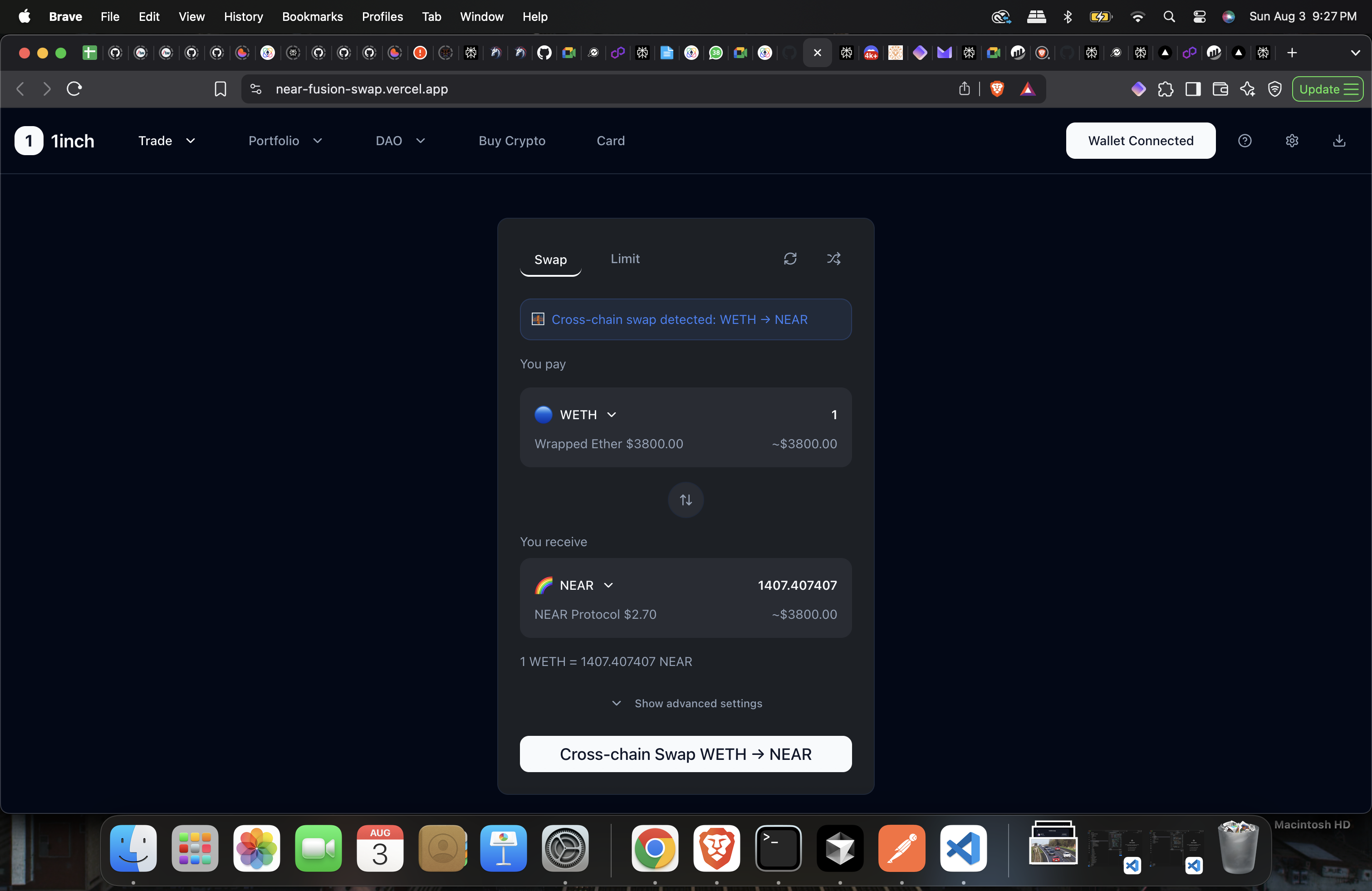Click the download icon in 1inch header

[x=1339, y=141]
